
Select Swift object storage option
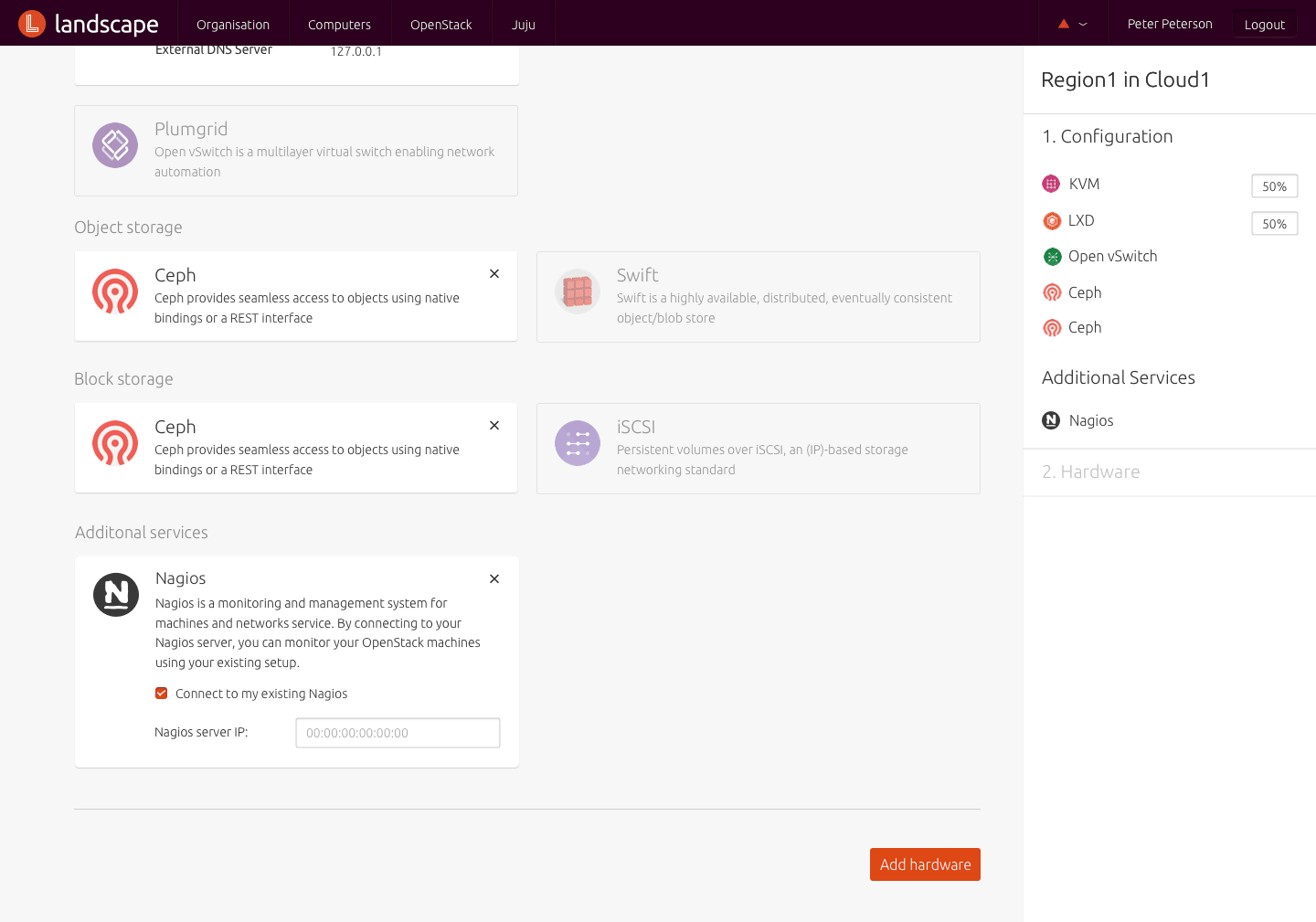759,297
